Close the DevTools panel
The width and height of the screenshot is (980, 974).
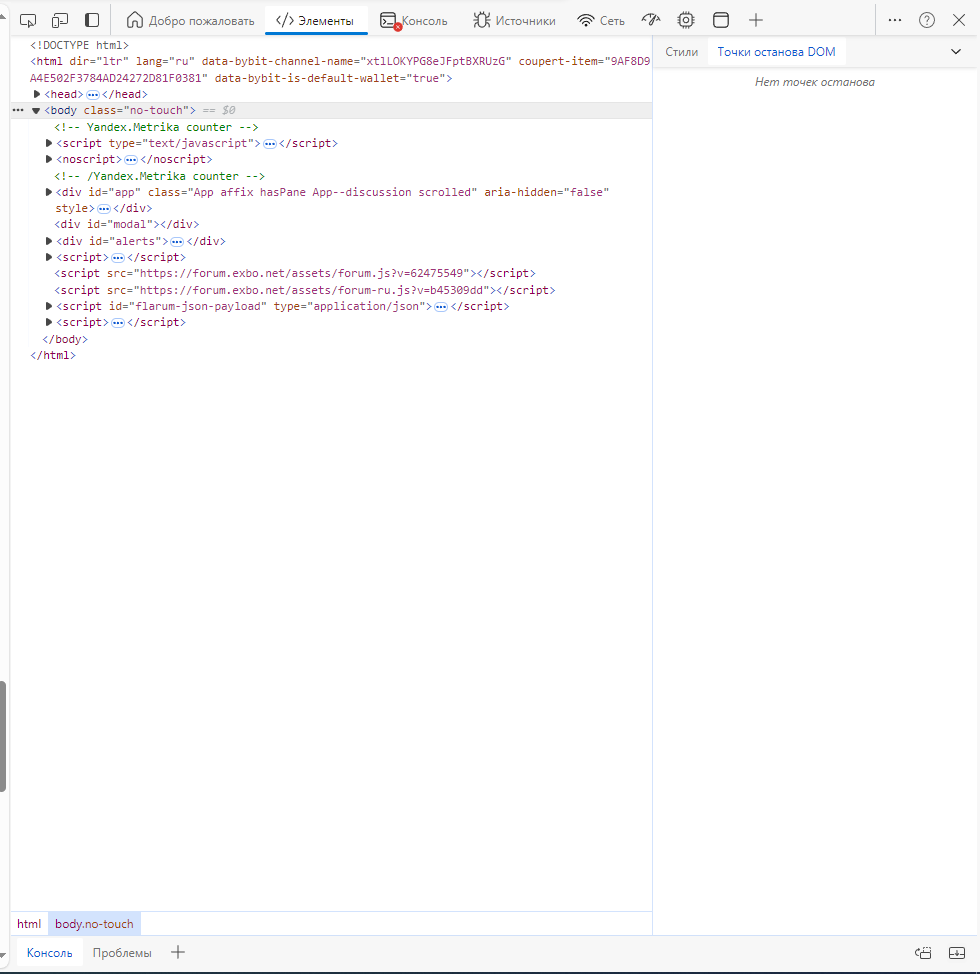(959, 21)
